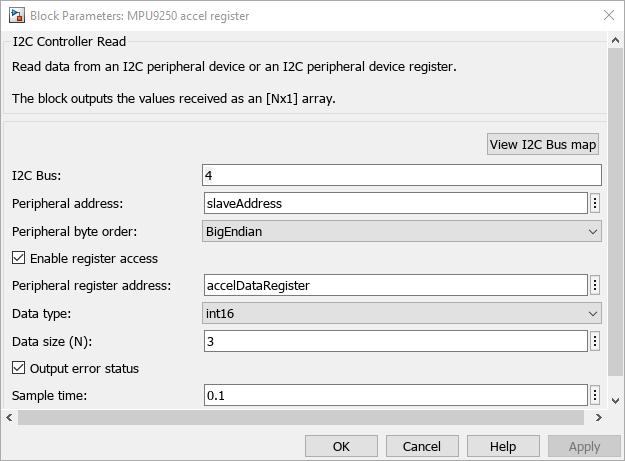Click the Data size (N) field
625x461 pixels.
[x=396, y=341]
